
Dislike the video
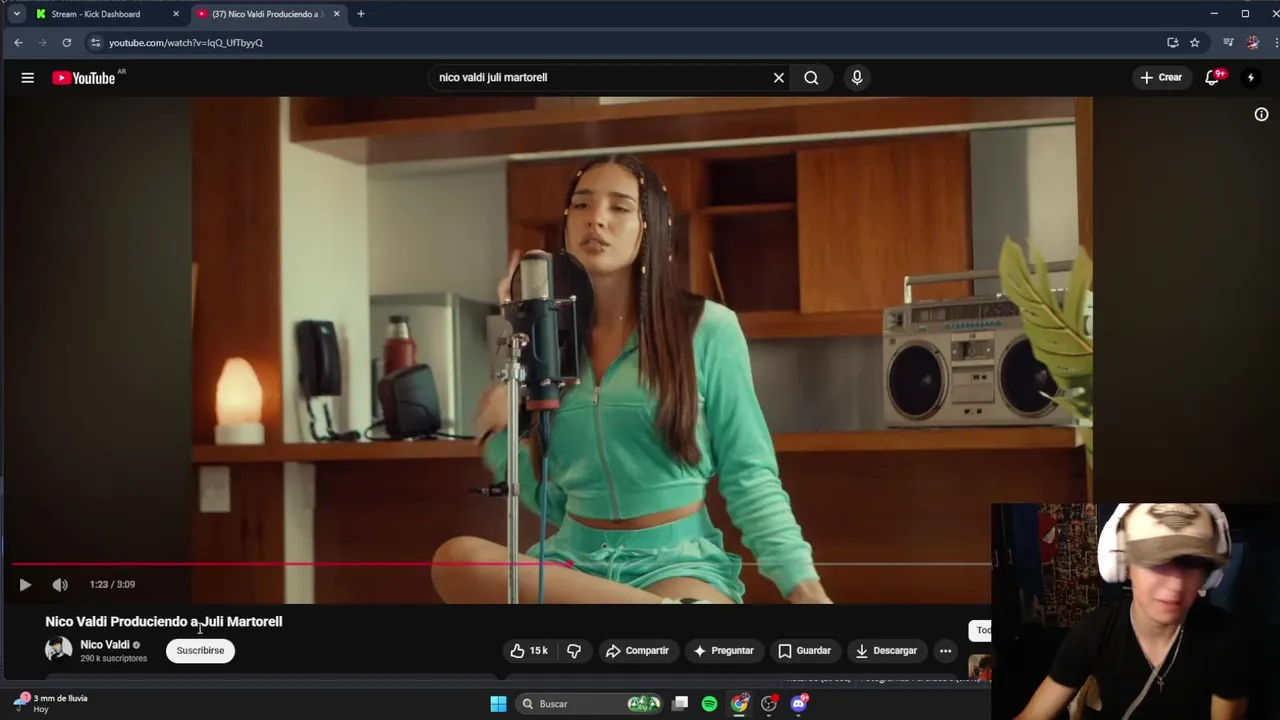click(574, 650)
